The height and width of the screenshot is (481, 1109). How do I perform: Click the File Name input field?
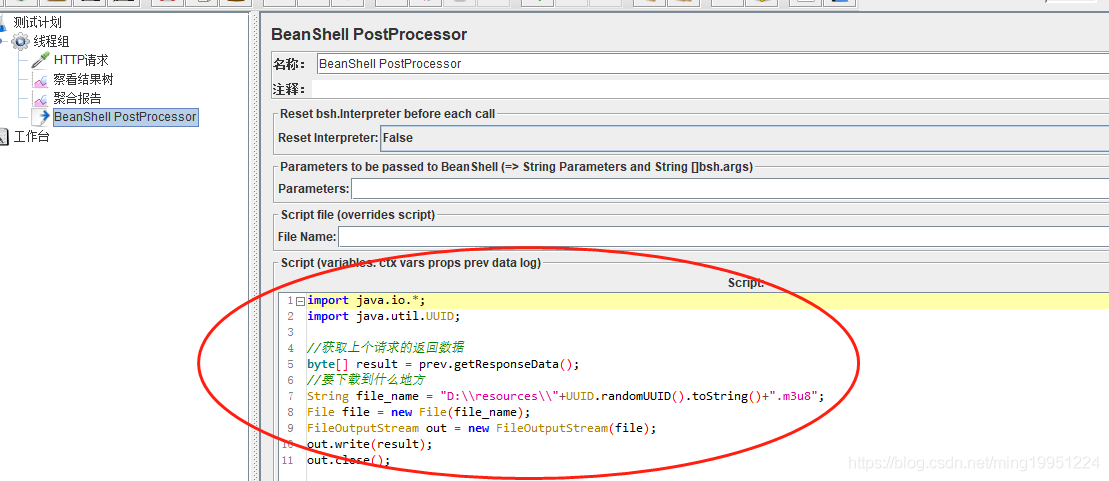pos(723,237)
